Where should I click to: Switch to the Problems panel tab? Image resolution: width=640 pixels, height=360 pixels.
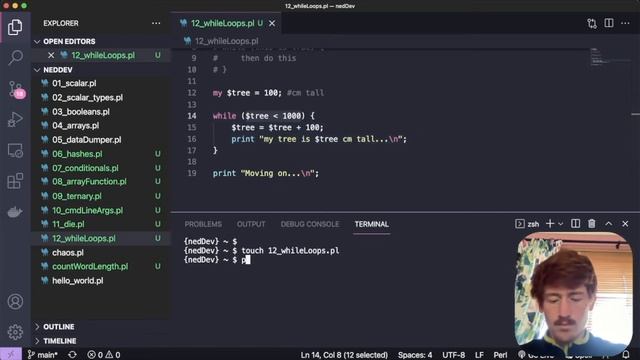203,224
